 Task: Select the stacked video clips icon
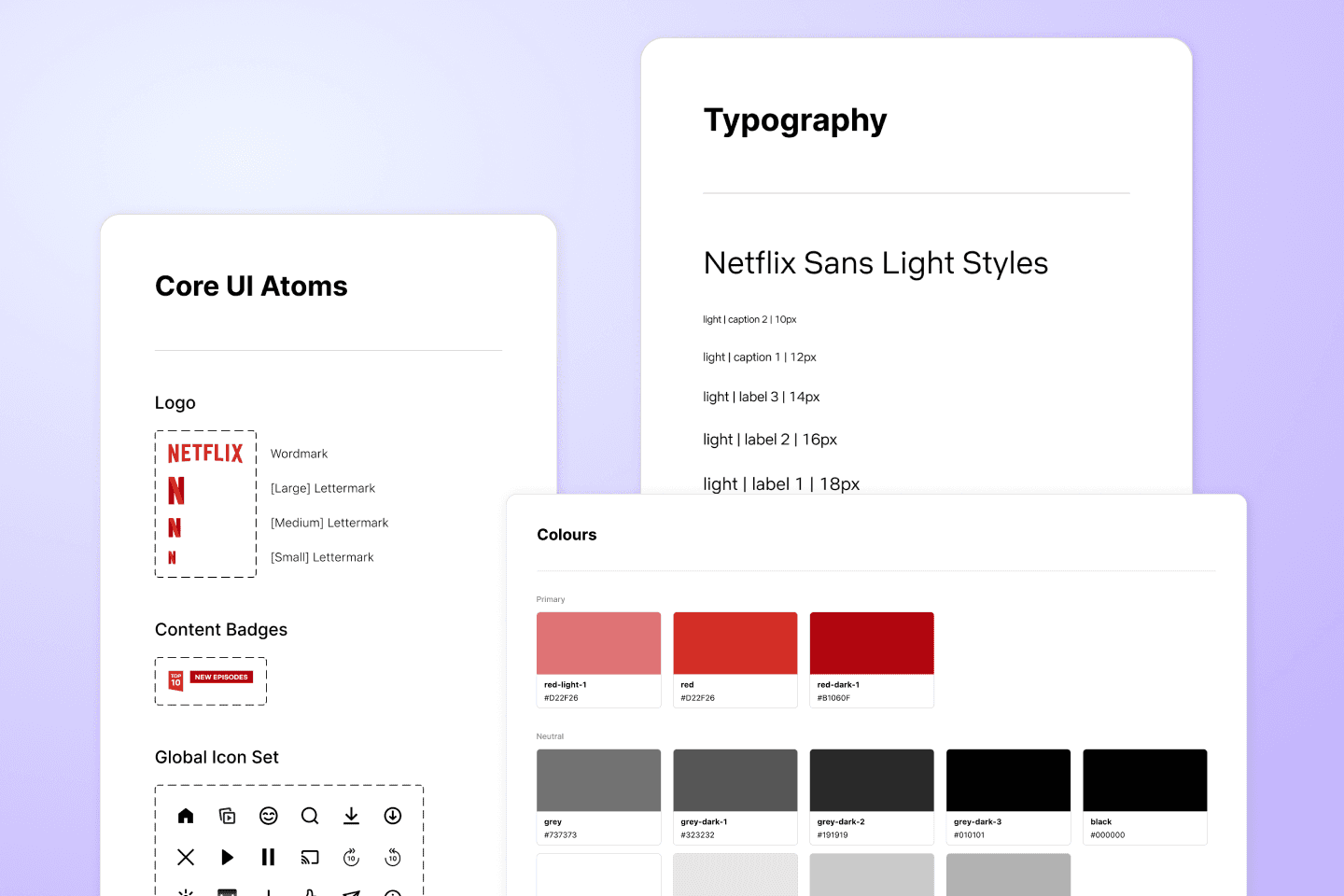(227, 816)
